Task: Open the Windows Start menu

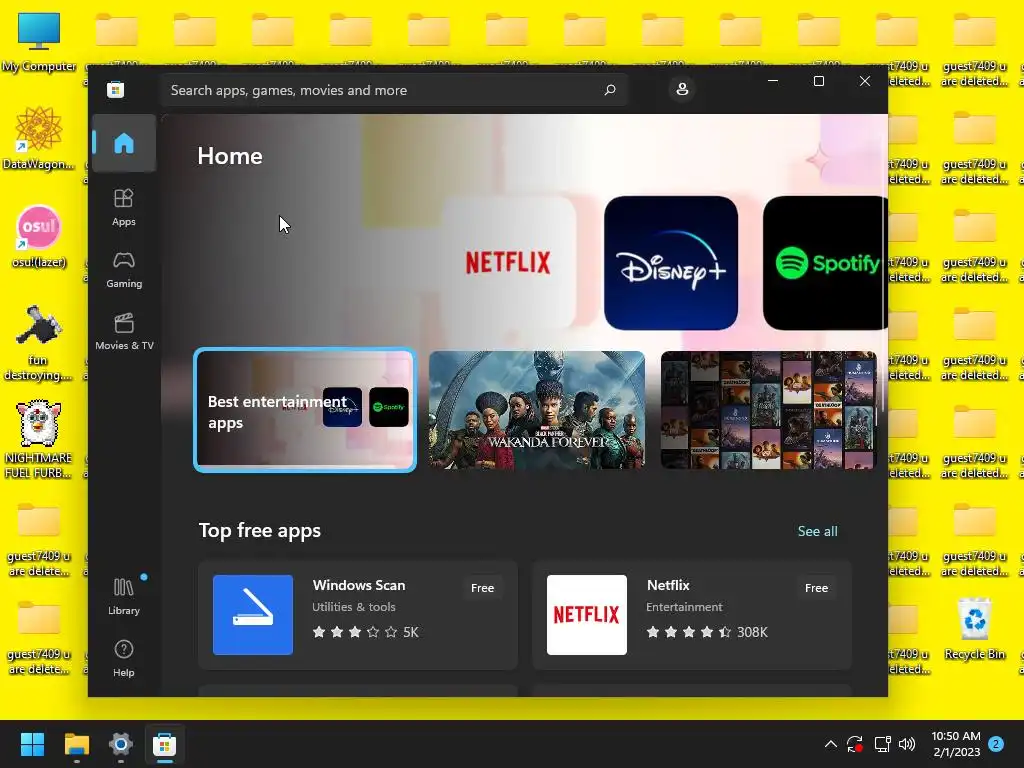Action: click(32, 744)
